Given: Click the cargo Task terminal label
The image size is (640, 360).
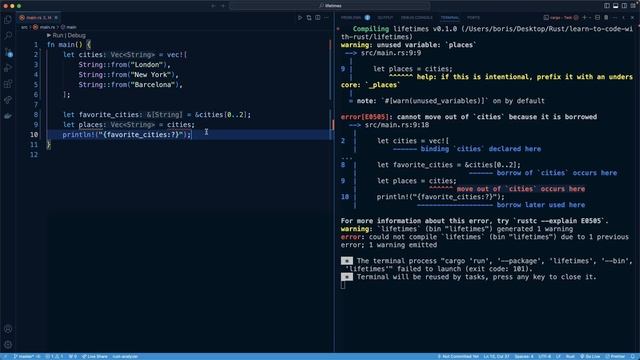Looking at the screenshot, I should [x=561, y=18].
